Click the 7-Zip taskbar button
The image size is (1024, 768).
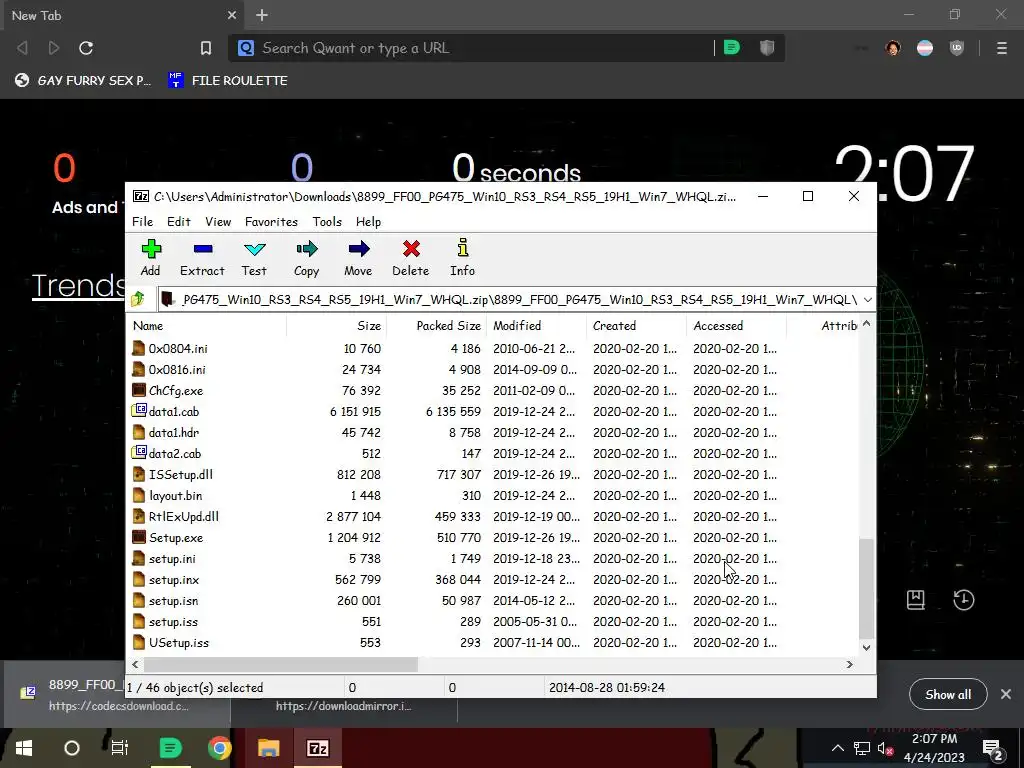pyautogui.click(x=317, y=748)
